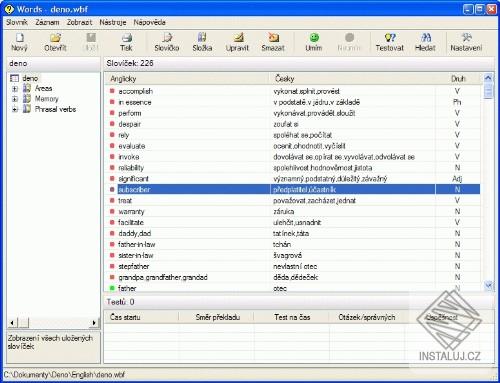This screenshot has width=500, height=383.
Task: Open the Zobrazit menu
Action: click(x=79, y=22)
